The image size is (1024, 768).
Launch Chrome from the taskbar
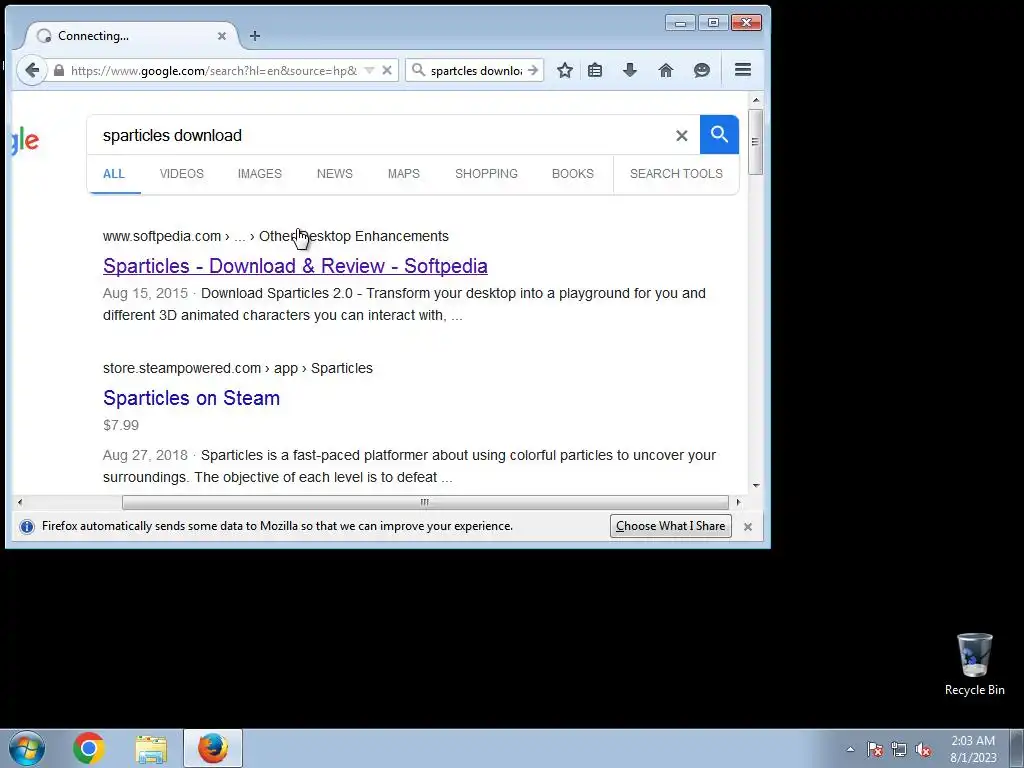click(x=89, y=748)
